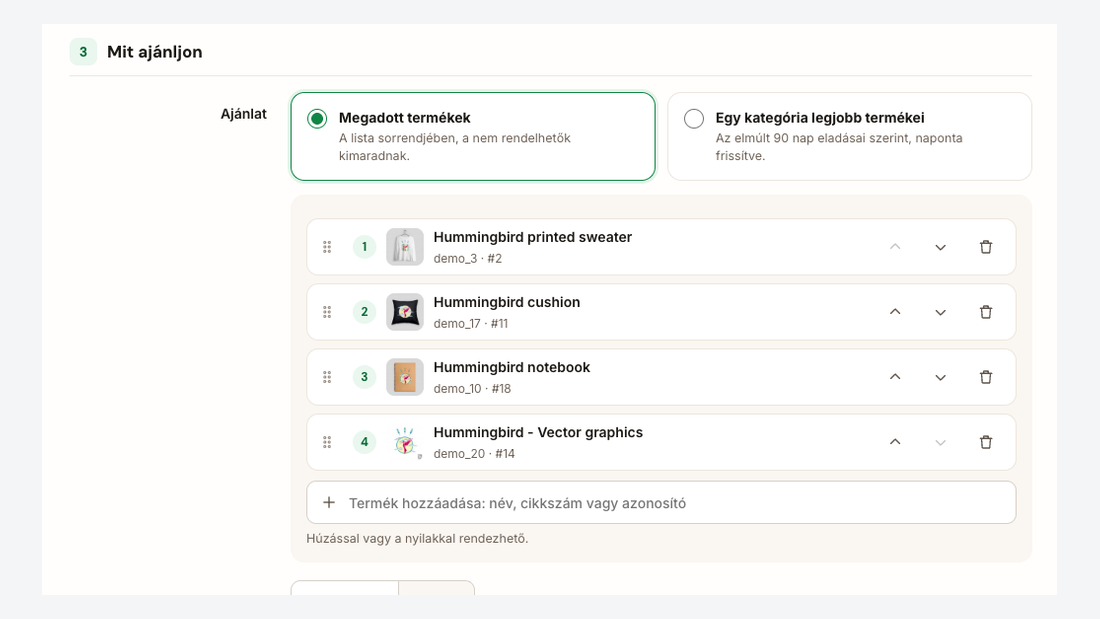This screenshot has height=619, width=1100.
Task: Click the plus icon in add-product field
Action: 328,502
